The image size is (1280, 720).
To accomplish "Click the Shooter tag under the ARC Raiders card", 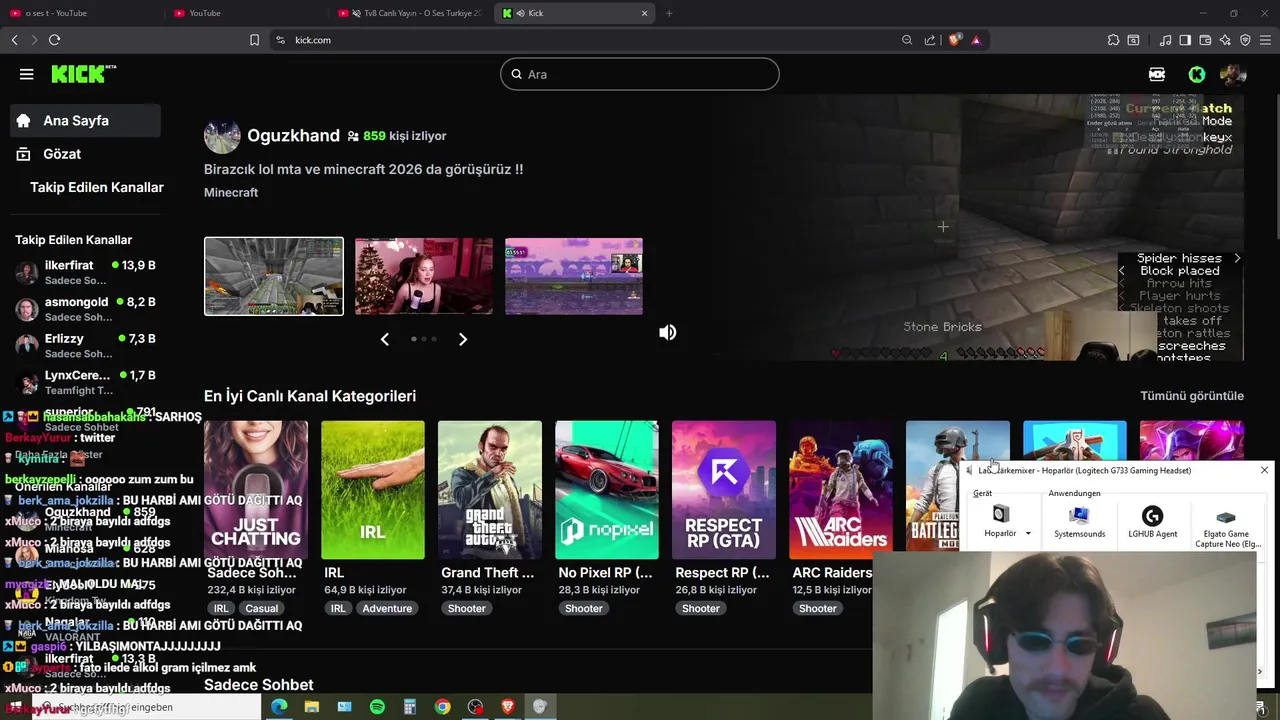I will 818,608.
